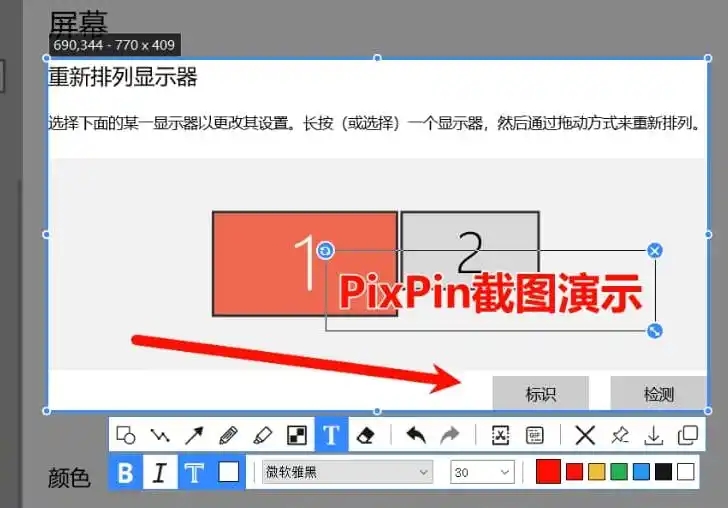This screenshot has height=508, width=728.
Task: Select the arrow annotation tool
Action: click(194, 435)
